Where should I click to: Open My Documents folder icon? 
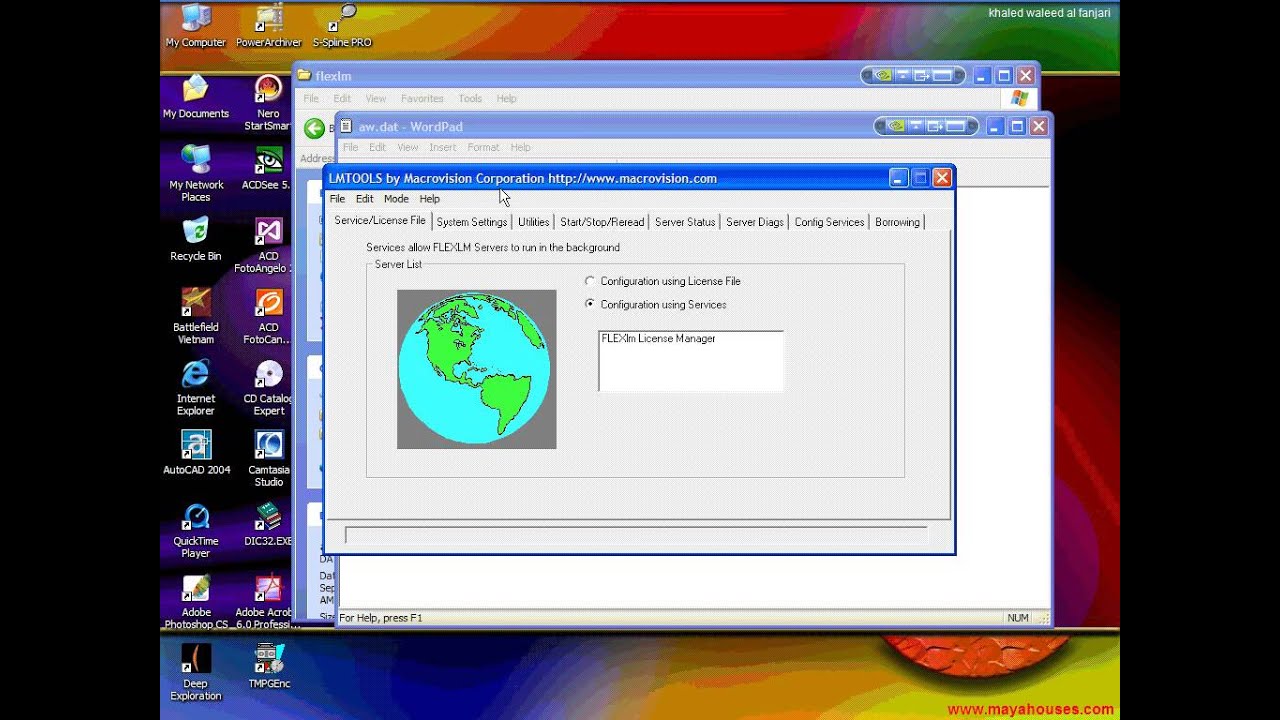(x=196, y=97)
